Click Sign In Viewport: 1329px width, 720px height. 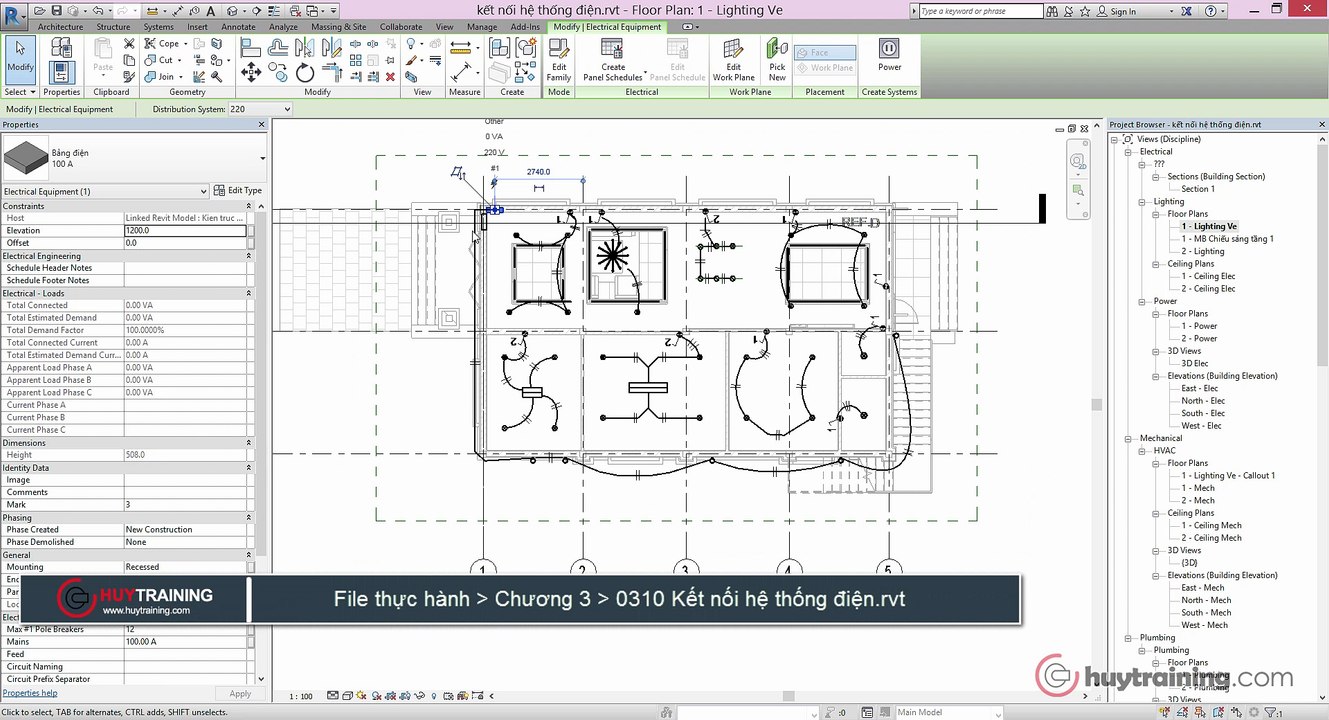click(x=1121, y=12)
